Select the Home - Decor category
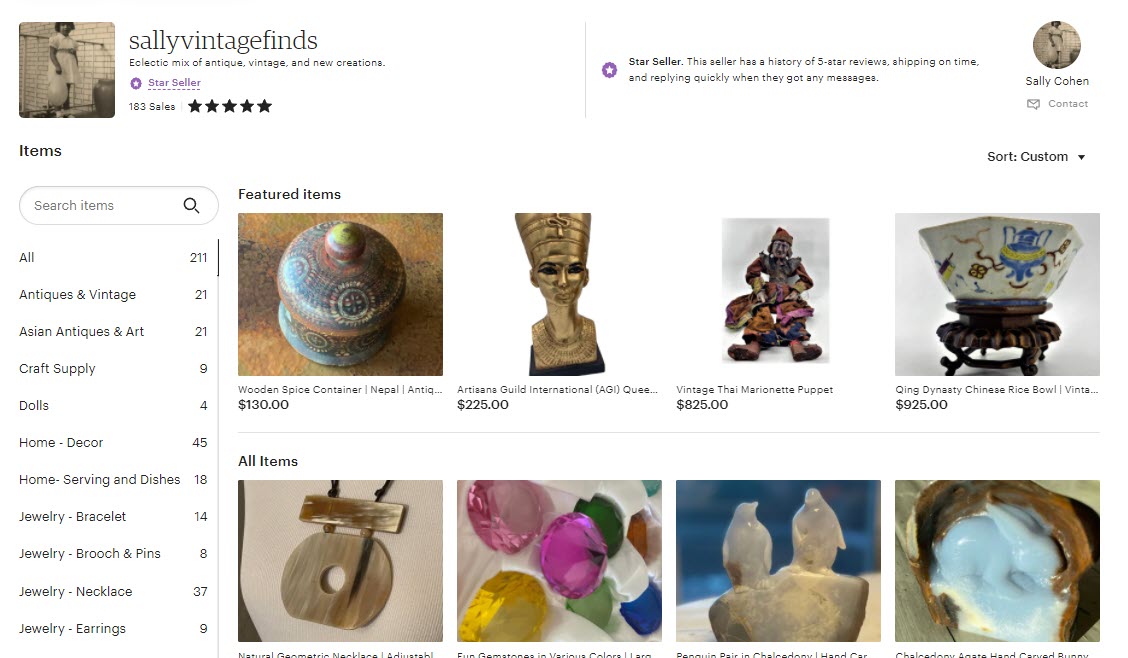This screenshot has width=1128, height=658. click(x=113, y=442)
